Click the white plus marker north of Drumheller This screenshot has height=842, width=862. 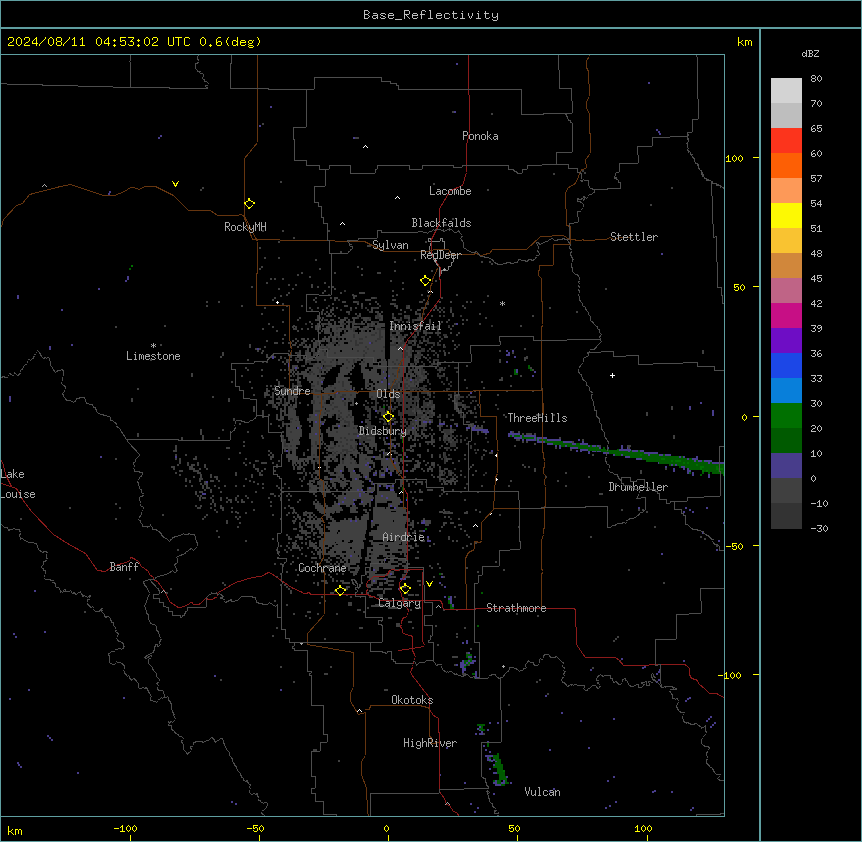point(612,375)
